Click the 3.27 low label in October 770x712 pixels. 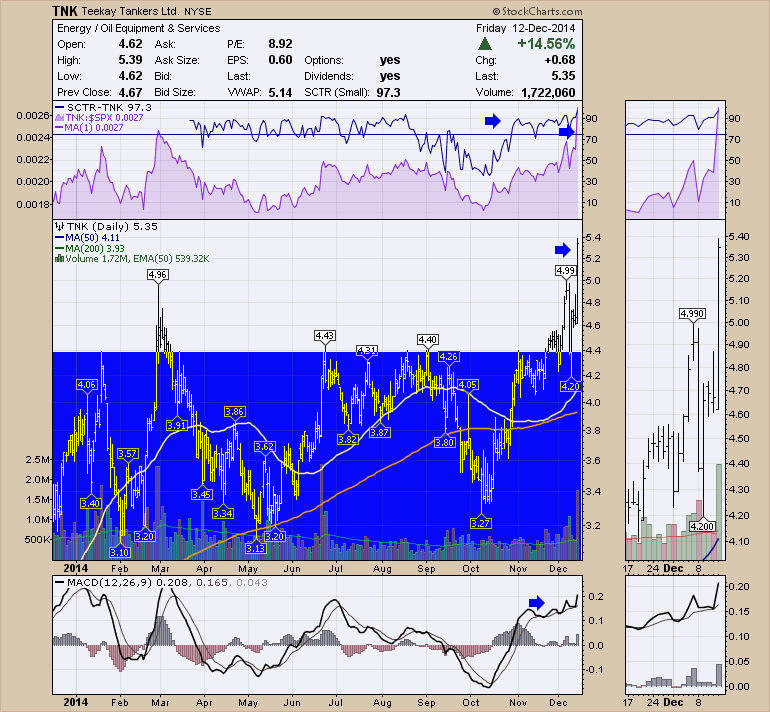pos(480,523)
